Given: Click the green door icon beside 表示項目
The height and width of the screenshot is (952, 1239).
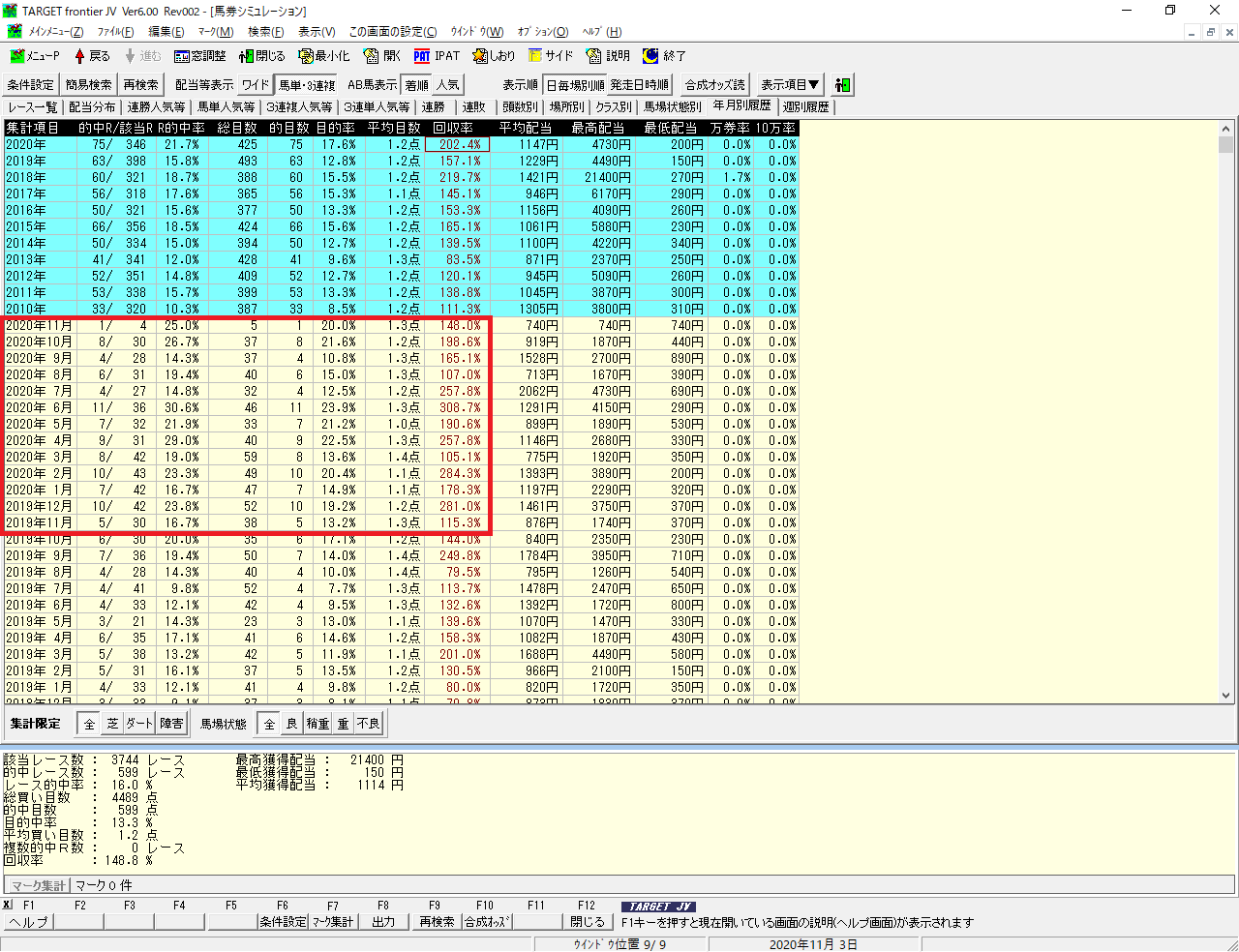Looking at the screenshot, I should coord(842,85).
